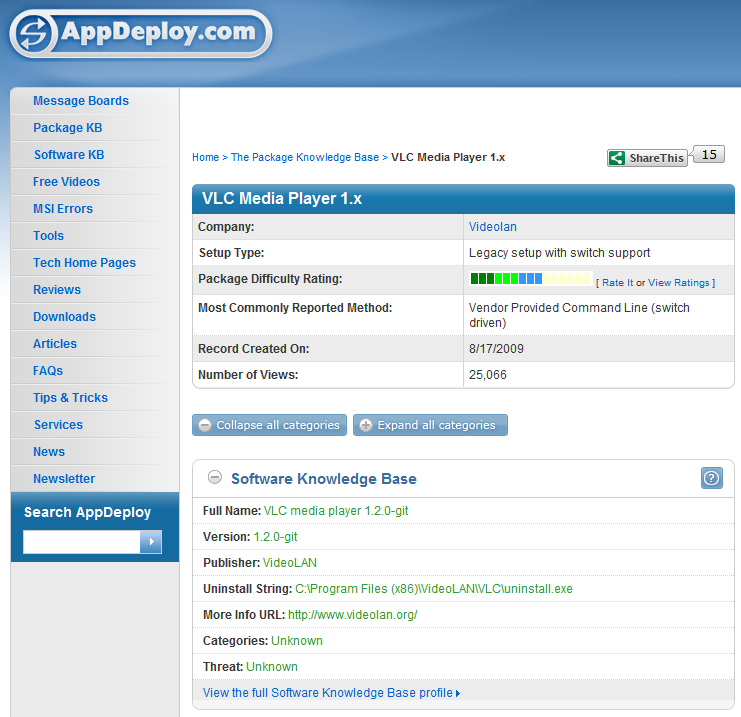
Task: Click the Categories Unknown link
Action: [x=297, y=640]
